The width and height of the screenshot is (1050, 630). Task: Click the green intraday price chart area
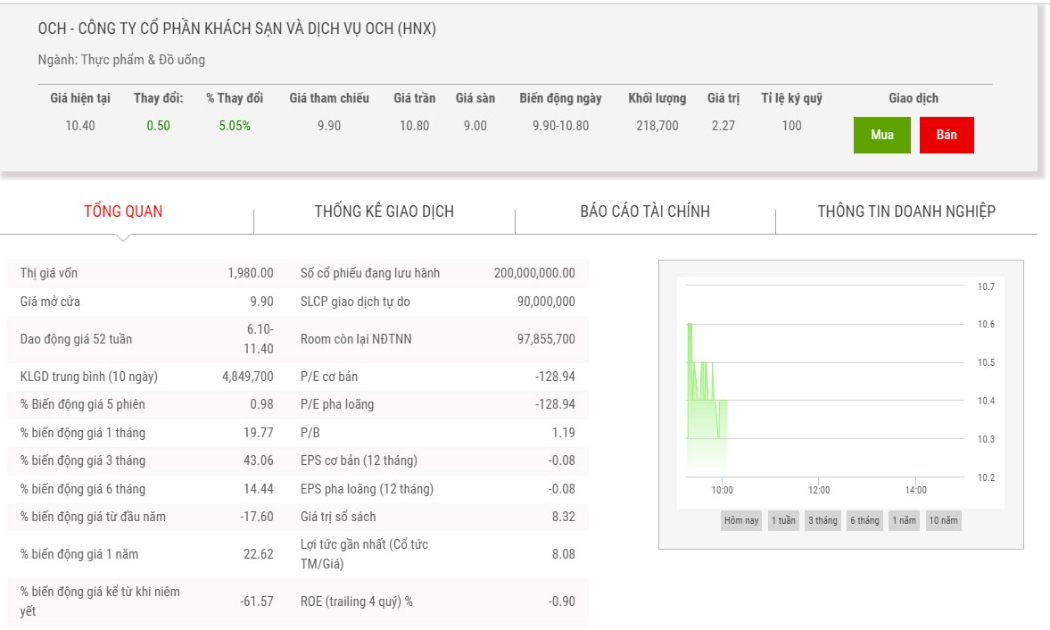(707, 395)
